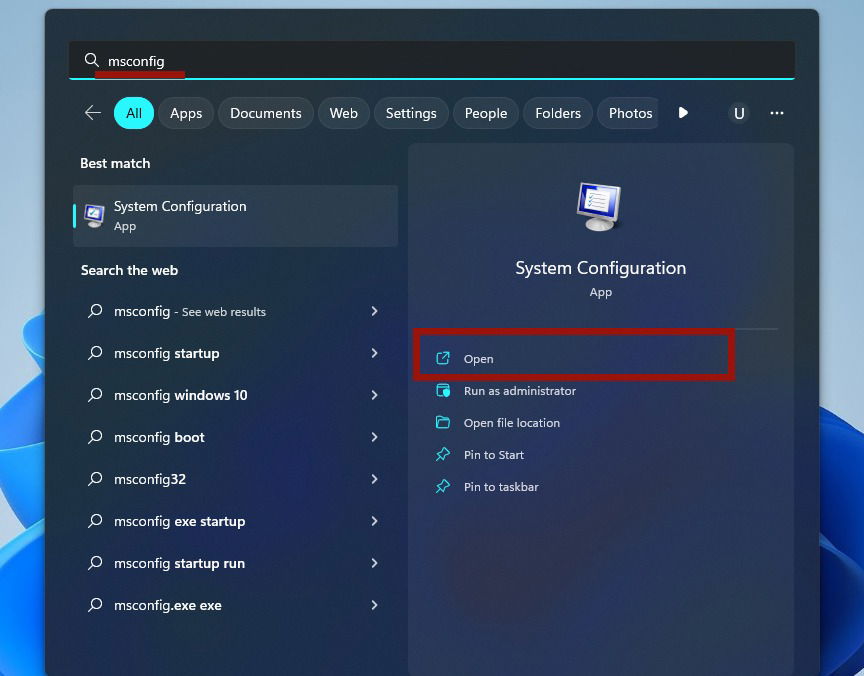This screenshot has width=864, height=676.
Task: Click the 'msconfig startup run' suggestion text
Action: coord(180,563)
